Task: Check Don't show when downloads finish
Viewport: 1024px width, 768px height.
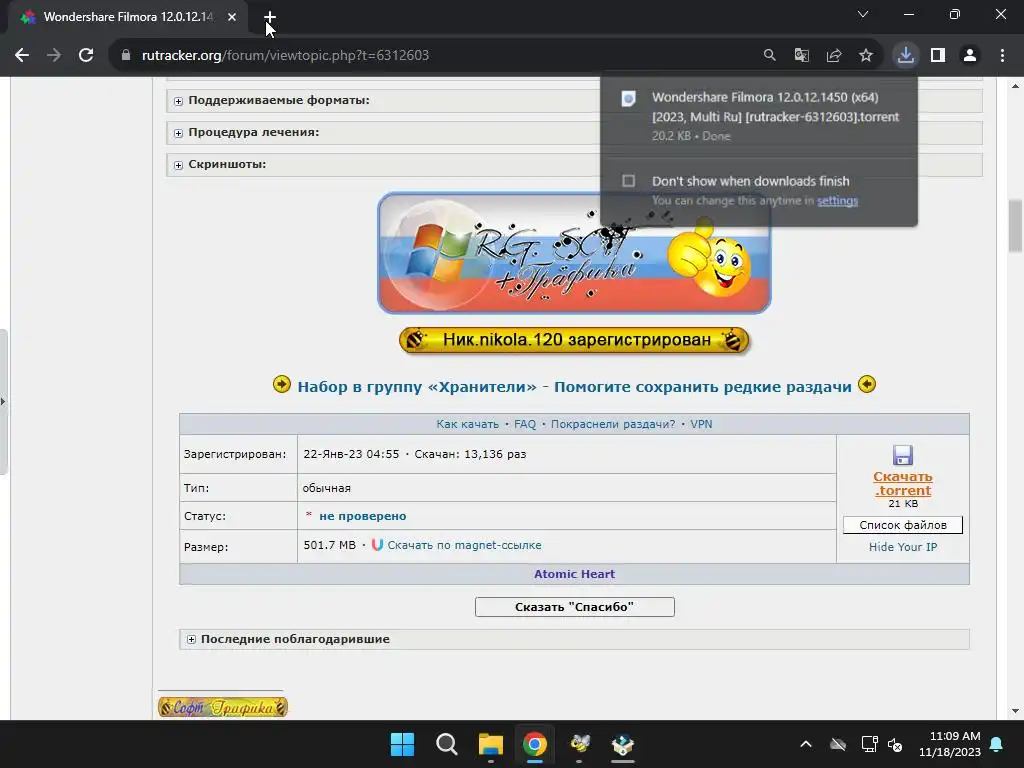Action: [x=628, y=181]
